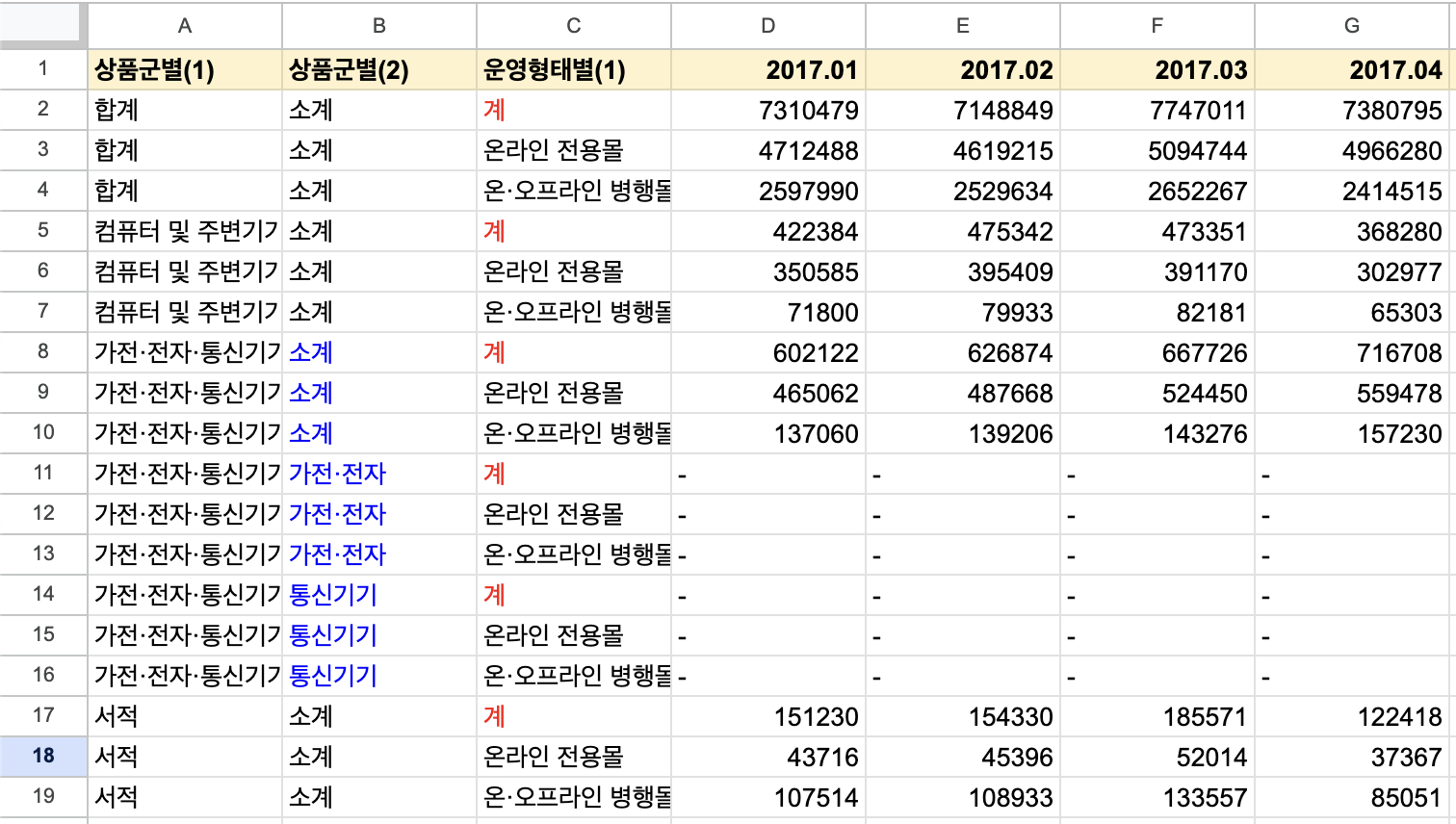Click cell with value 7148849
This screenshot has height=824, width=1456.
963,110
